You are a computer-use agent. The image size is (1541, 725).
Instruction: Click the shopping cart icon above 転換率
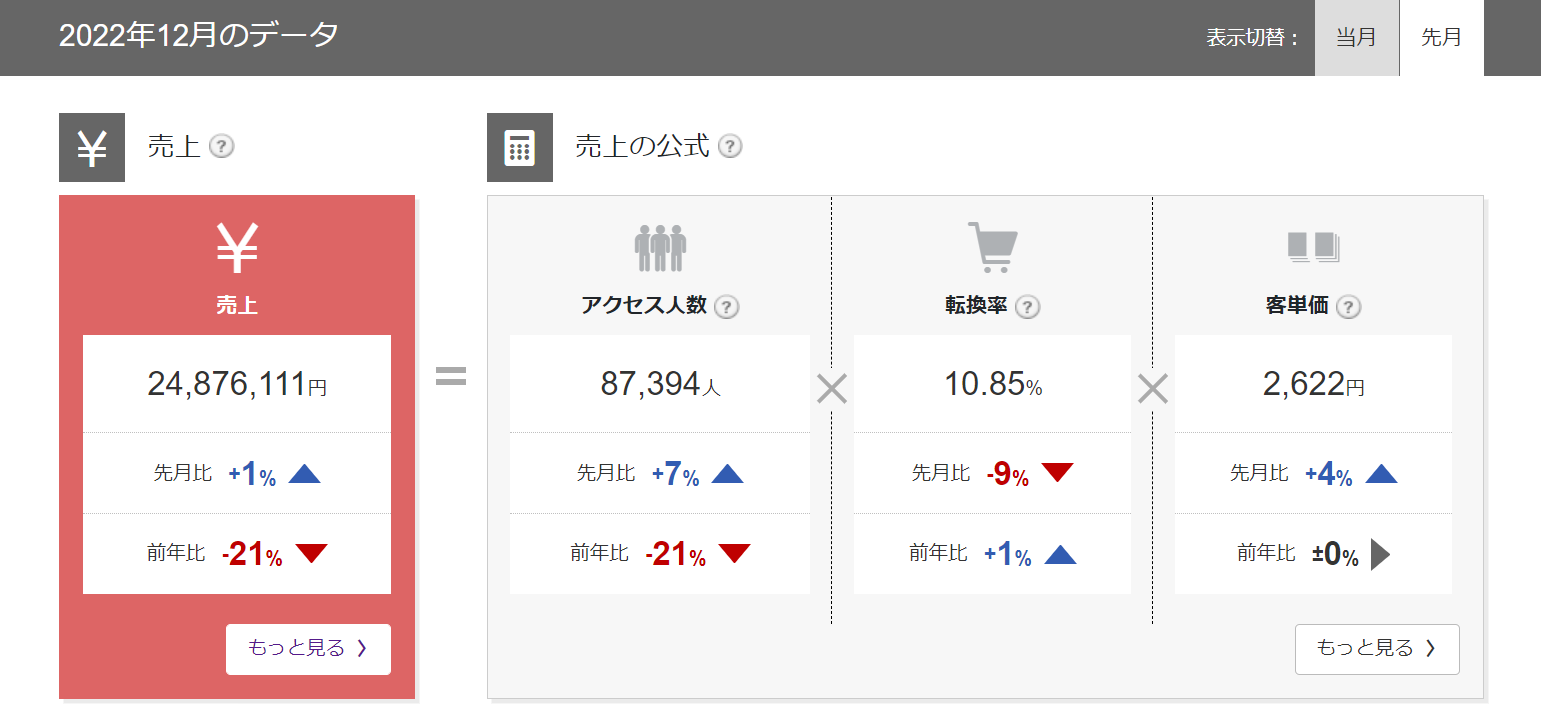pos(992,247)
